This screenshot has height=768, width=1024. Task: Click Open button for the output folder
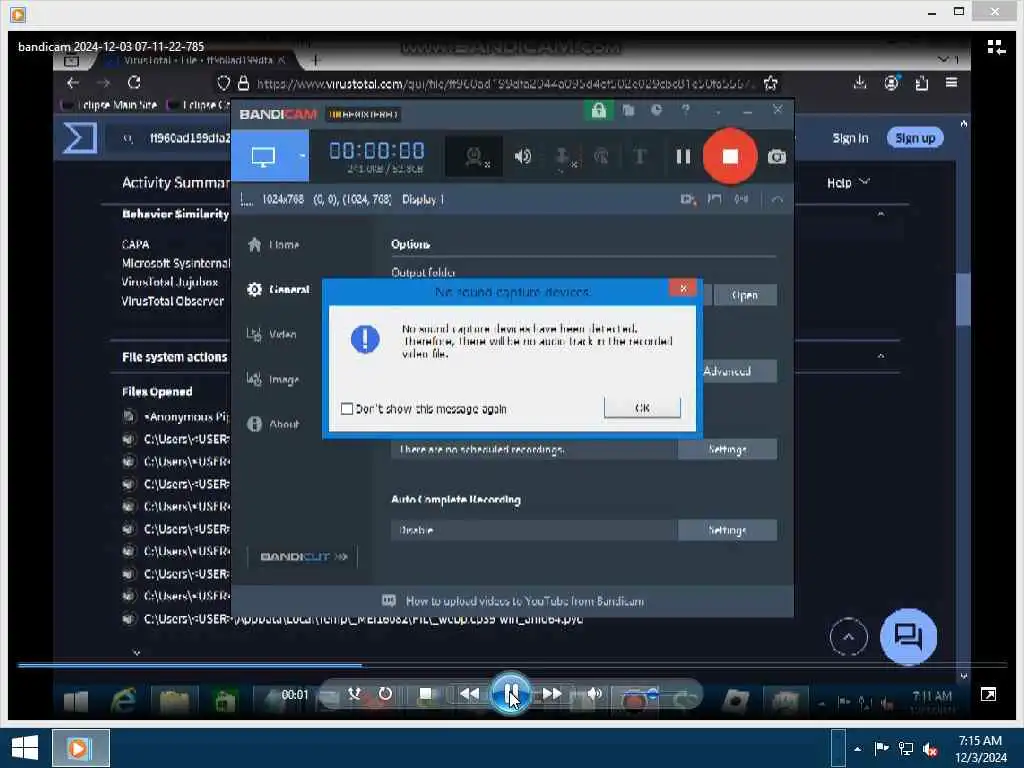pos(745,295)
